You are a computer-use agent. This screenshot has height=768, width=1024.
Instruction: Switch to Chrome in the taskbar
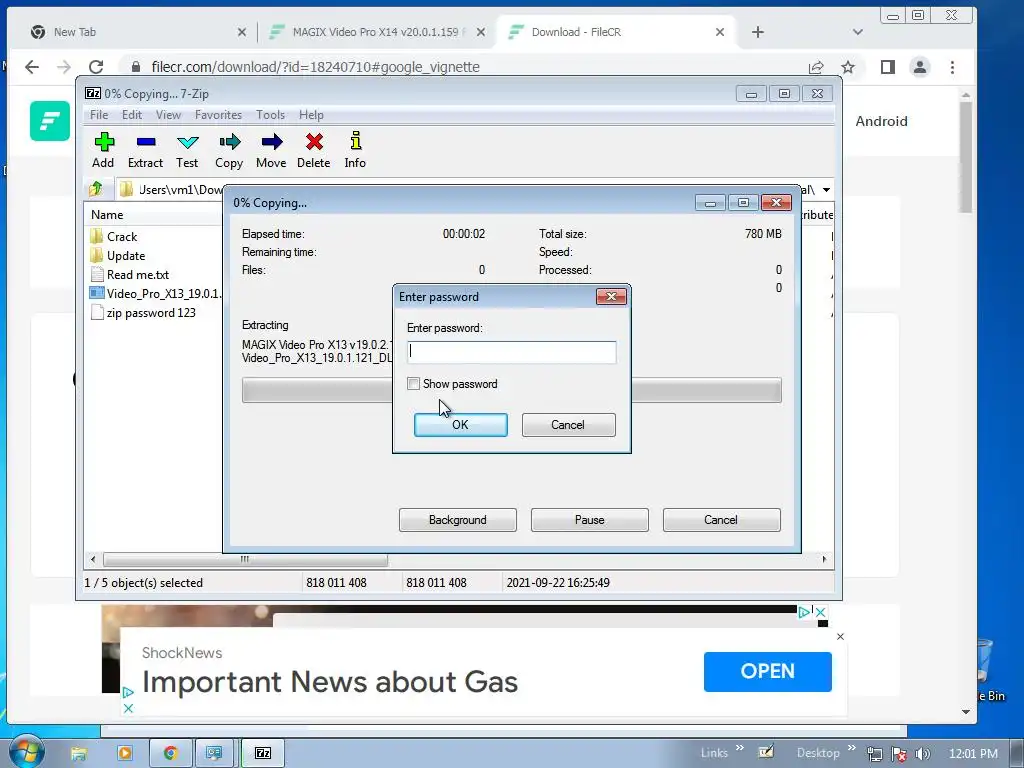click(x=170, y=753)
